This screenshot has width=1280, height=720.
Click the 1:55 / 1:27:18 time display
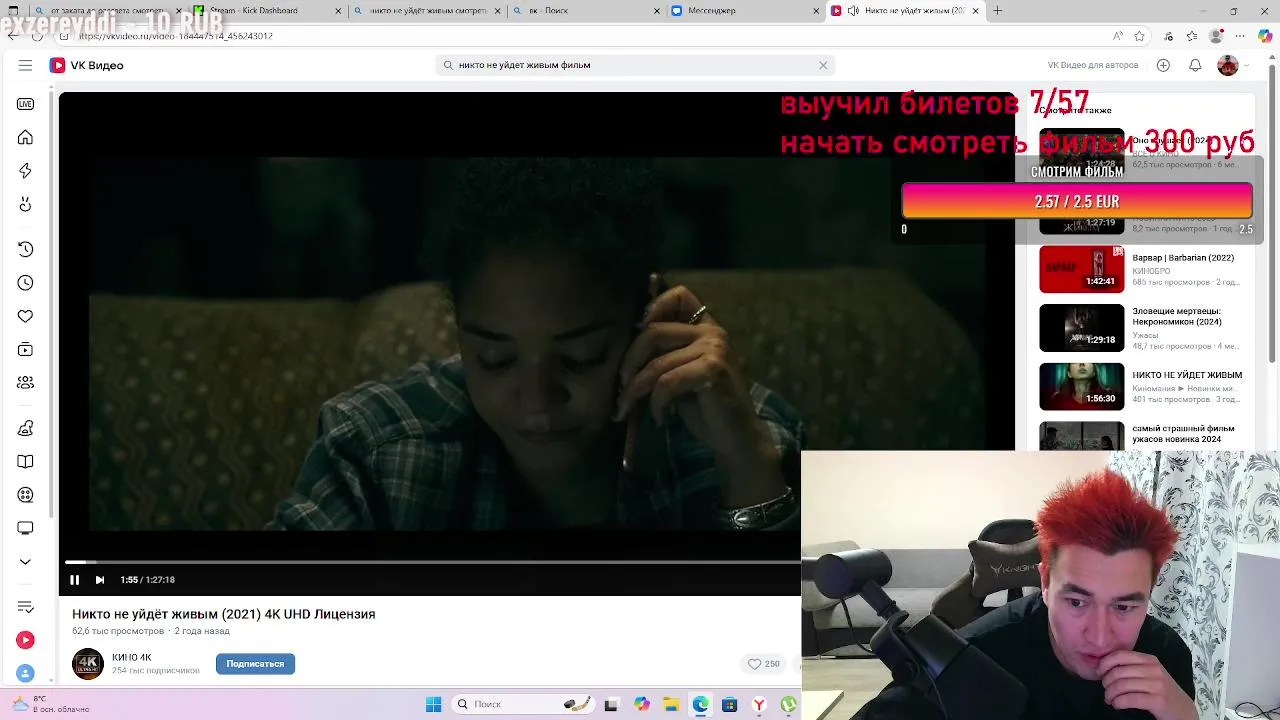[148, 580]
